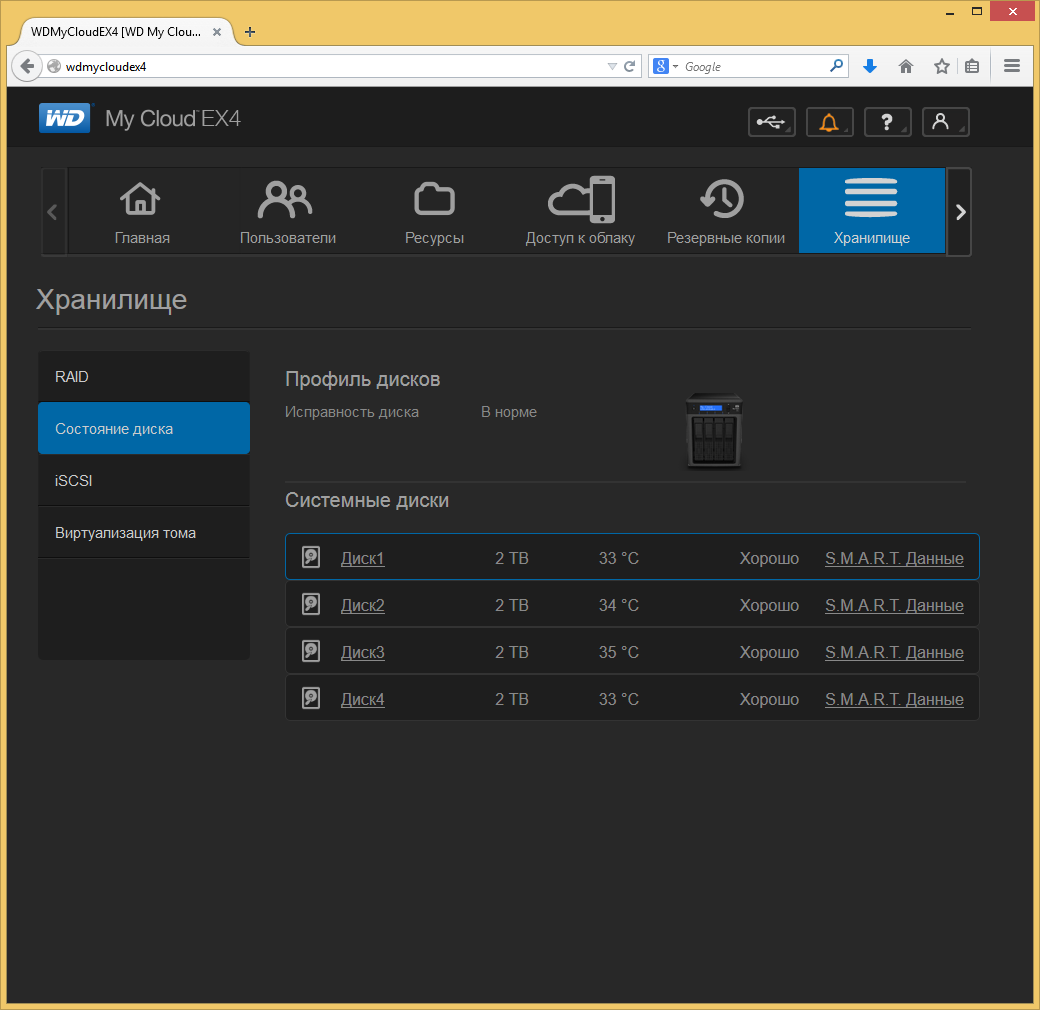Open the Диск1 link

362,558
